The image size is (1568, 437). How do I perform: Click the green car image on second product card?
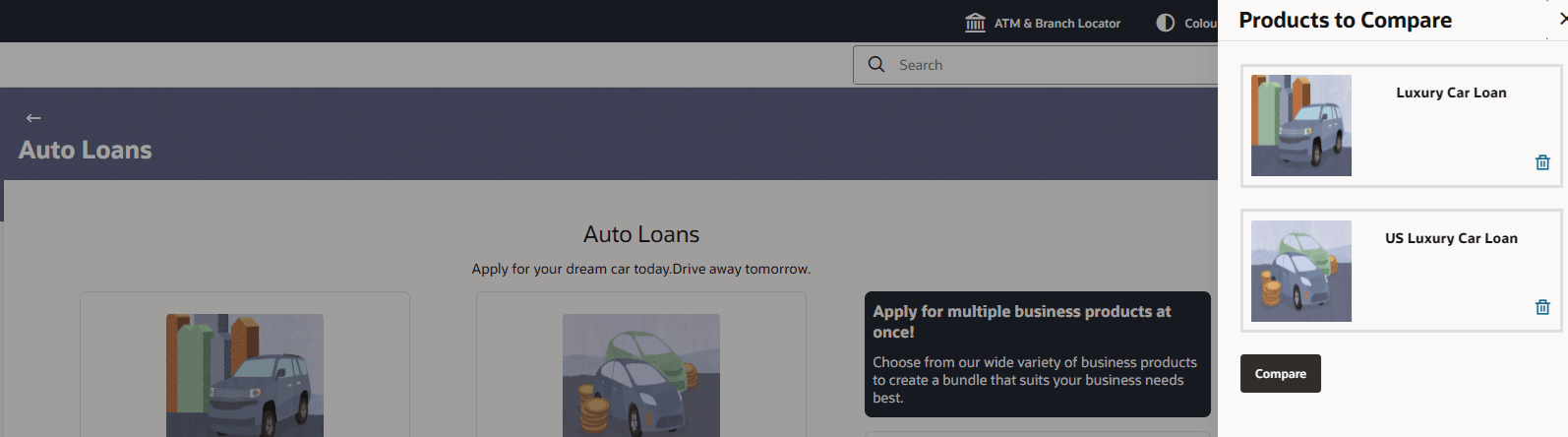click(x=641, y=375)
